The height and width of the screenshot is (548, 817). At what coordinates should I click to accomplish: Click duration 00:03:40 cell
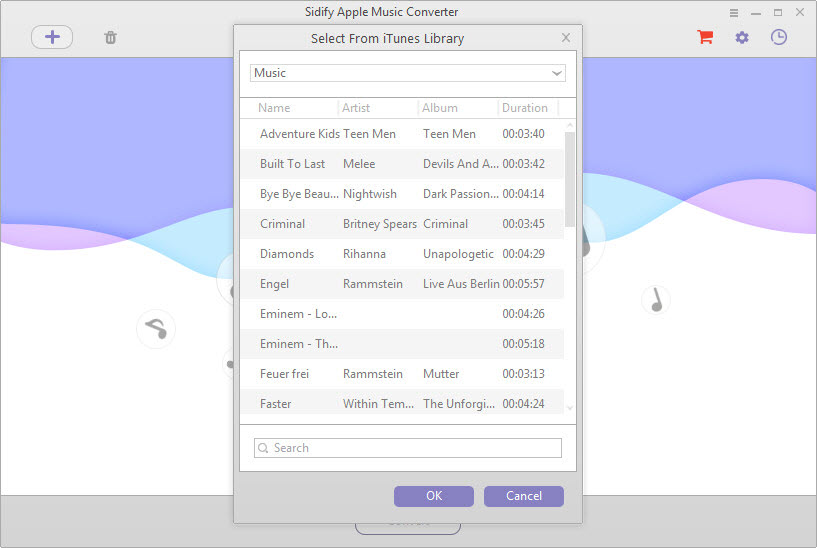[x=524, y=134]
